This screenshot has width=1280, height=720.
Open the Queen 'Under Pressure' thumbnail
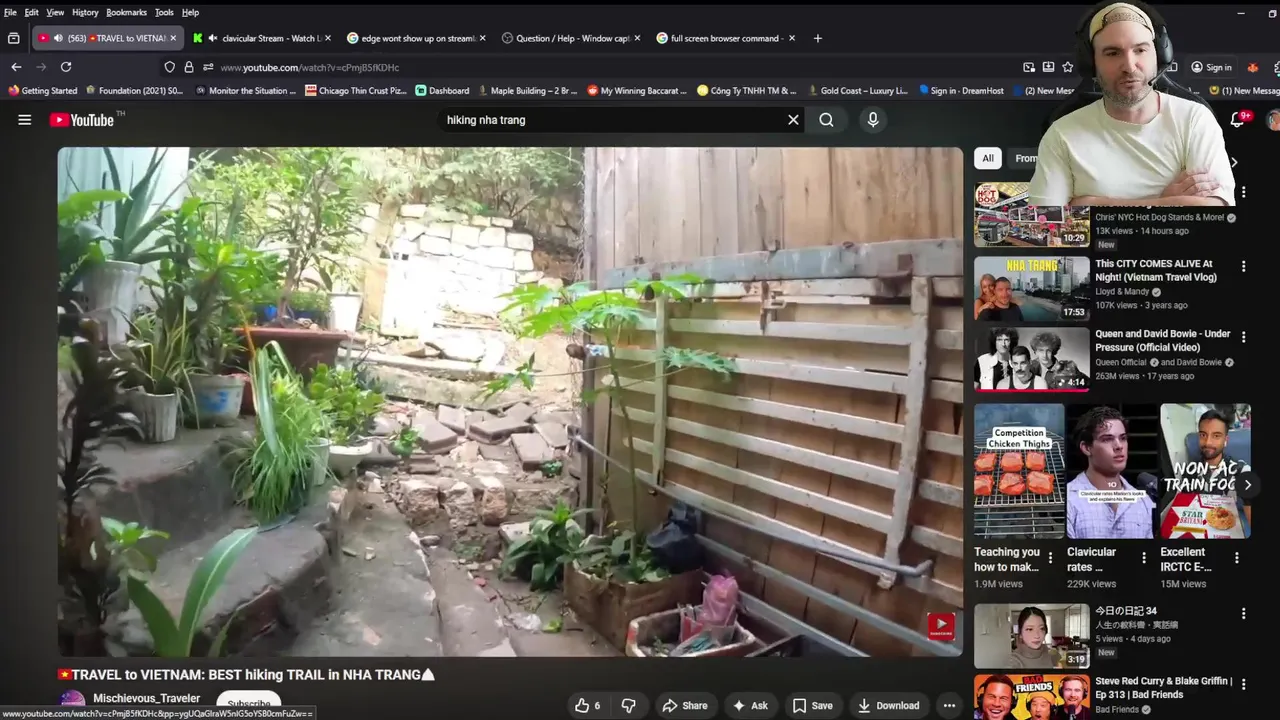tap(1032, 359)
